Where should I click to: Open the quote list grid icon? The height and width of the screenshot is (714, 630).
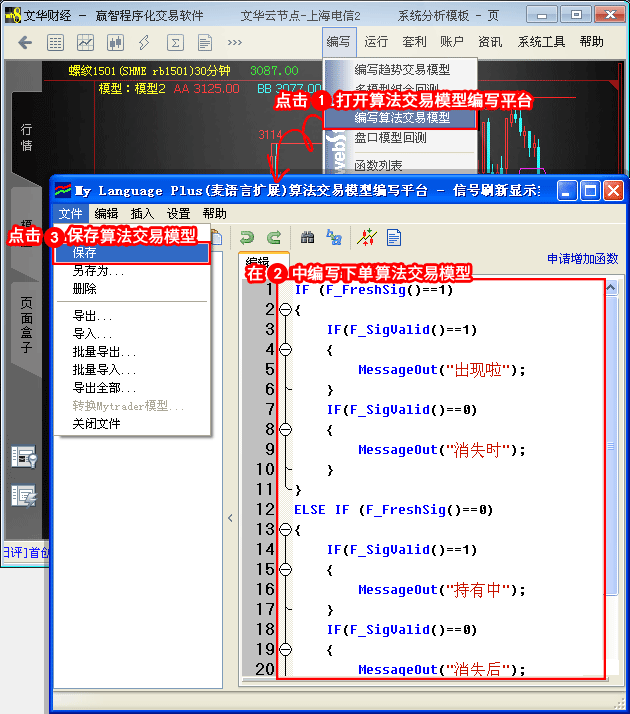pos(56,43)
